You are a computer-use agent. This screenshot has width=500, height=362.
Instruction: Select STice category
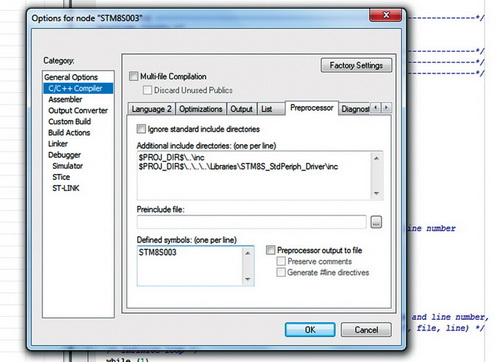[61, 177]
